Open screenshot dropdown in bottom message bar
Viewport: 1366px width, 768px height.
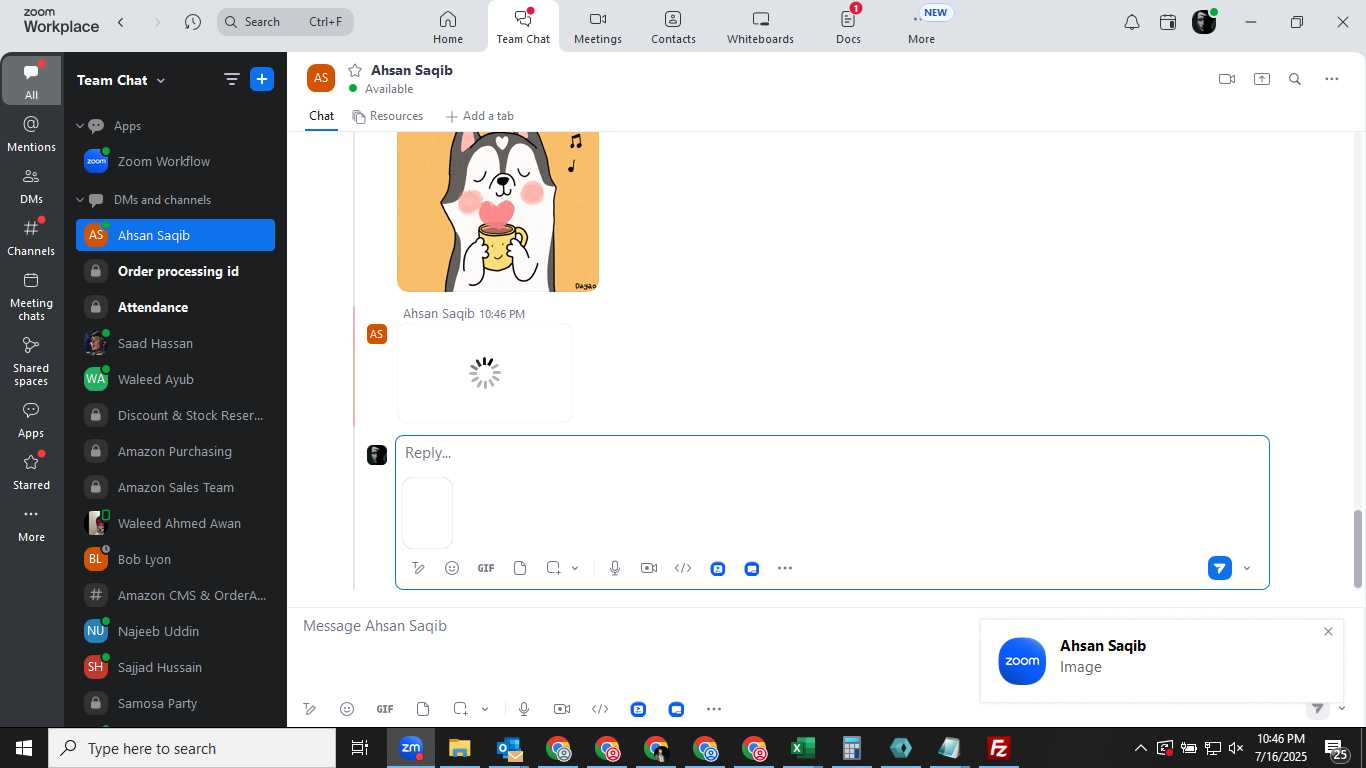point(485,709)
